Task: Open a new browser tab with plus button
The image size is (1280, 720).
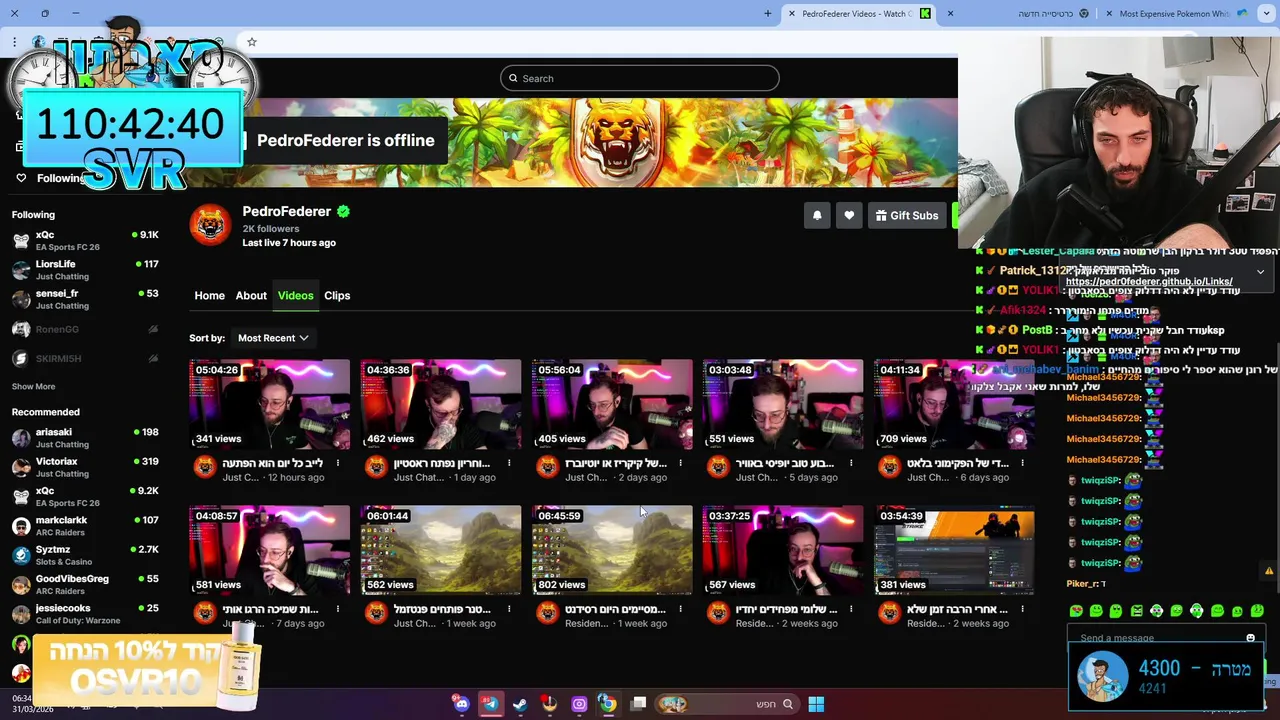Action: click(768, 14)
